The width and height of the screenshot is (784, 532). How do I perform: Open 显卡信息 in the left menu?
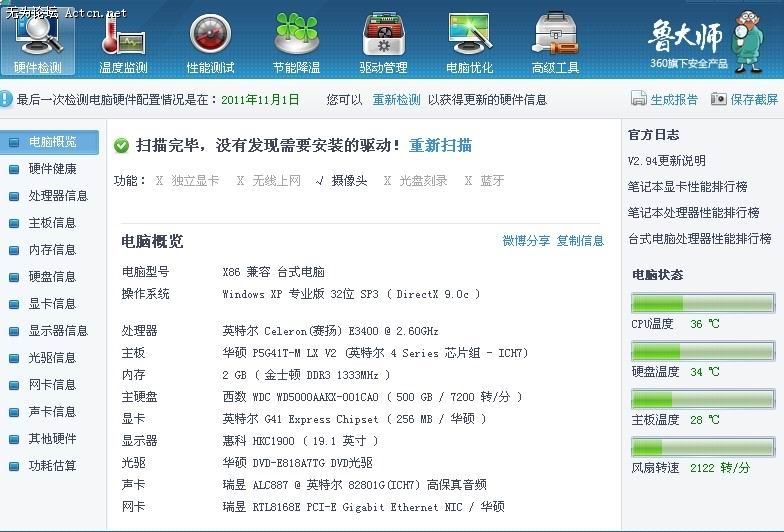click(52, 304)
